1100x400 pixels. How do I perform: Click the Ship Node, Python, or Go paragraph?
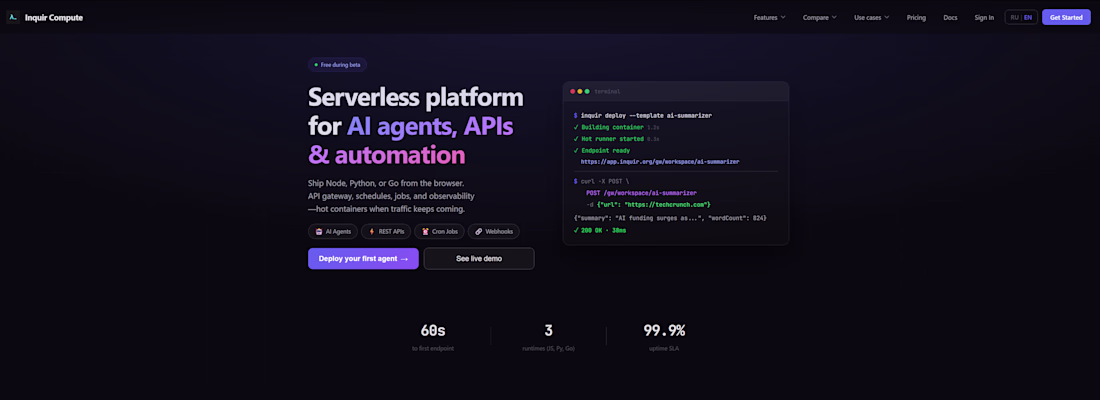391,196
